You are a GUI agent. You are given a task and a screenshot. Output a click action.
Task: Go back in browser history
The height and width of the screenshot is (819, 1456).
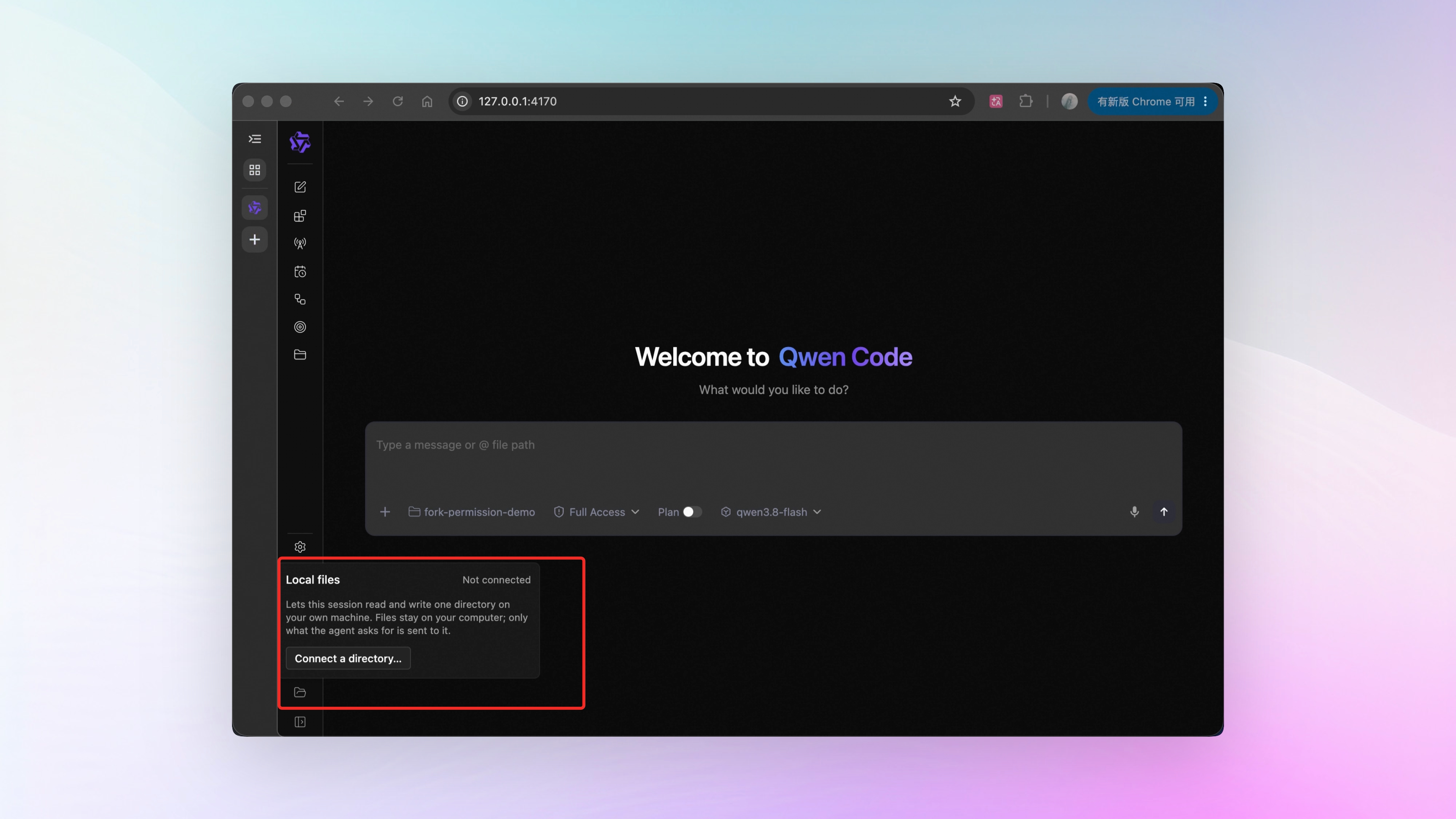pyautogui.click(x=339, y=102)
